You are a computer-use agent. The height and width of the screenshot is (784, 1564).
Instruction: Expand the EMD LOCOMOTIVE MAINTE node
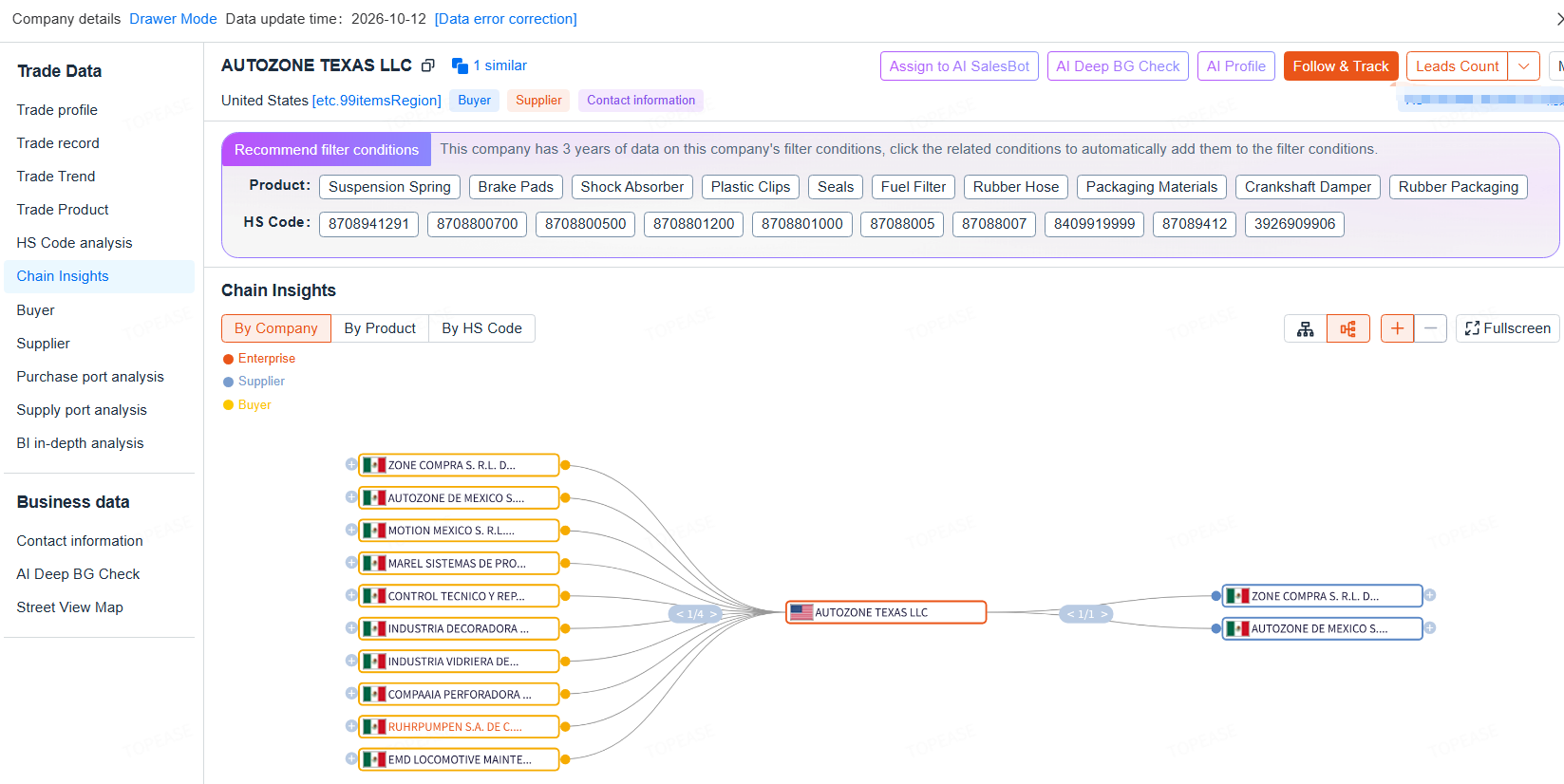(x=351, y=759)
